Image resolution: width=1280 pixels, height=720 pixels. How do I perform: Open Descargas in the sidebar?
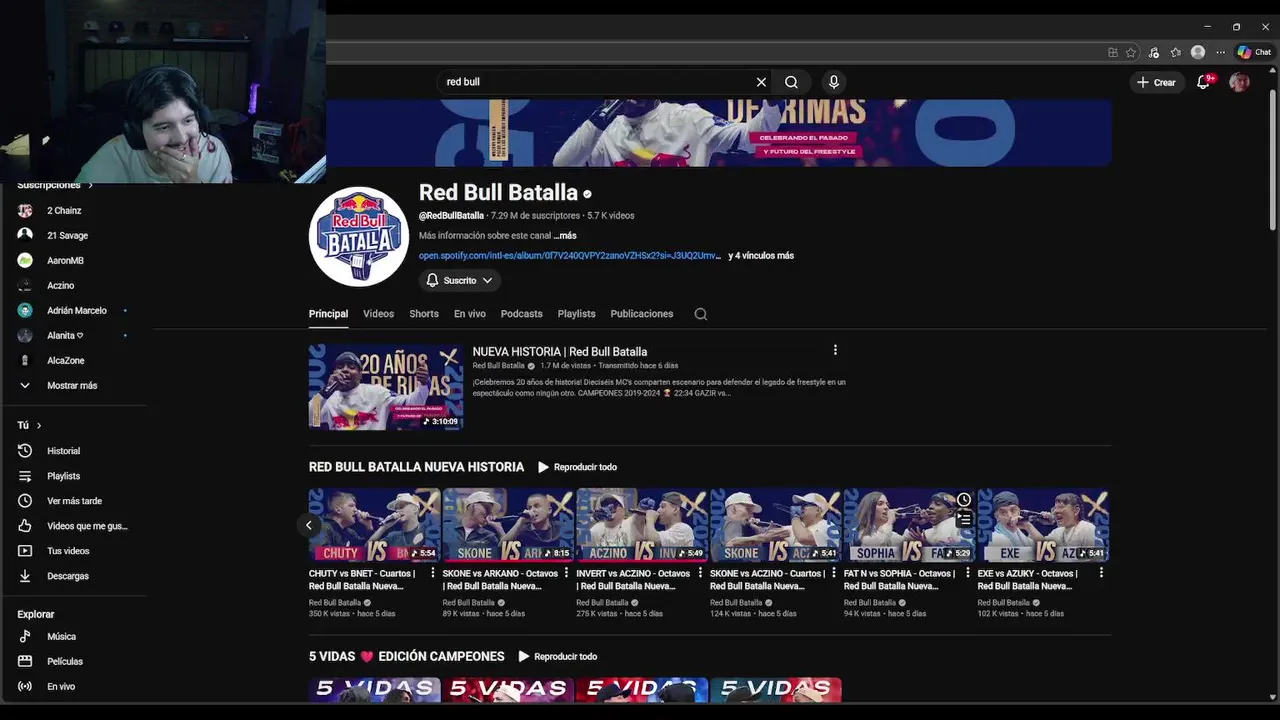pyautogui.click(x=72, y=576)
